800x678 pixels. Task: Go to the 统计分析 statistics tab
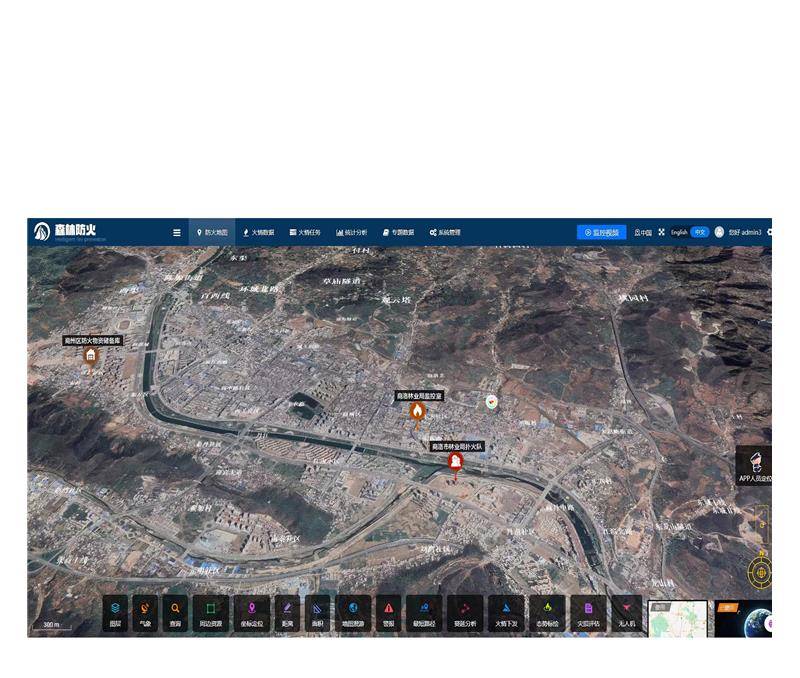pyautogui.click(x=352, y=233)
